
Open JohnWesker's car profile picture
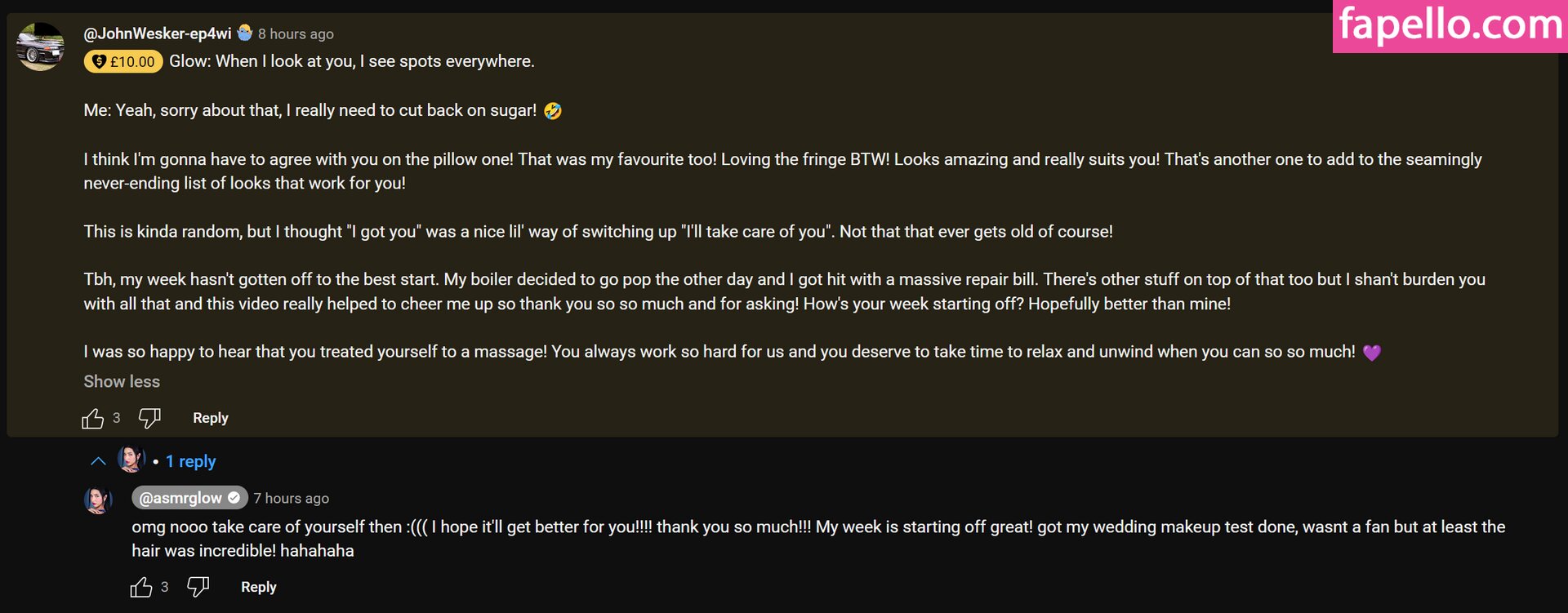tap(40, 47)
